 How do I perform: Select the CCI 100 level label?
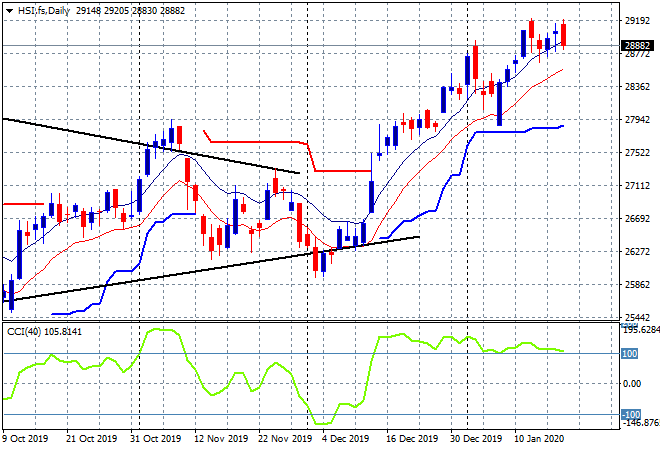(x=630, y=354)
